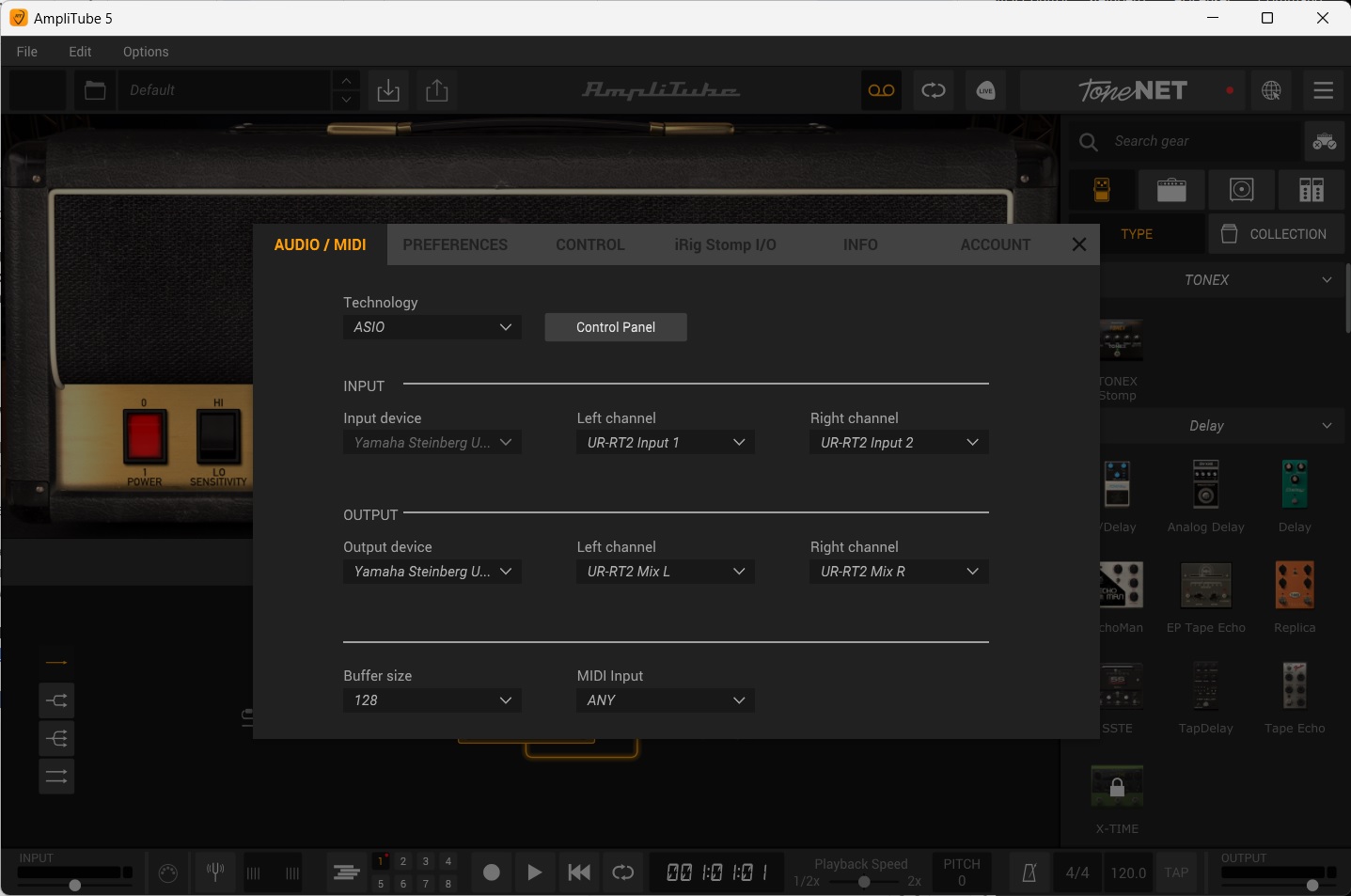Open the MIDI Input dropdown
This screenshot has width=1351, height=896.
(x=665, y=700)
